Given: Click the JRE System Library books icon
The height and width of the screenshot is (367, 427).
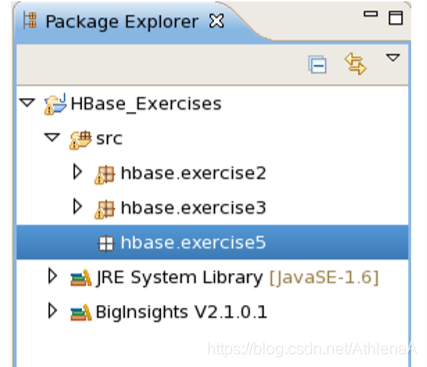Looking at the screenshot, I should click(x=81, y=278).
